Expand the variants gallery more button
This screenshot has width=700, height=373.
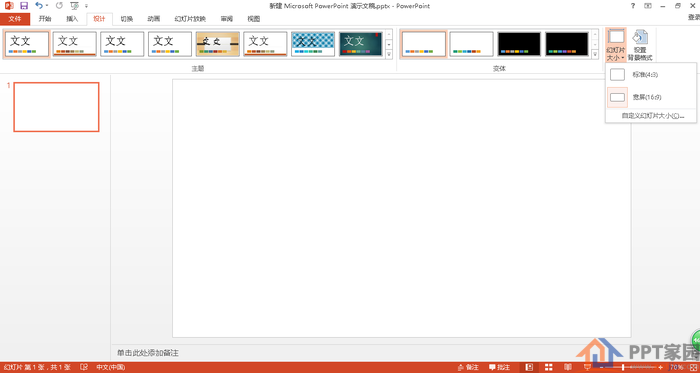click(595, 55)
